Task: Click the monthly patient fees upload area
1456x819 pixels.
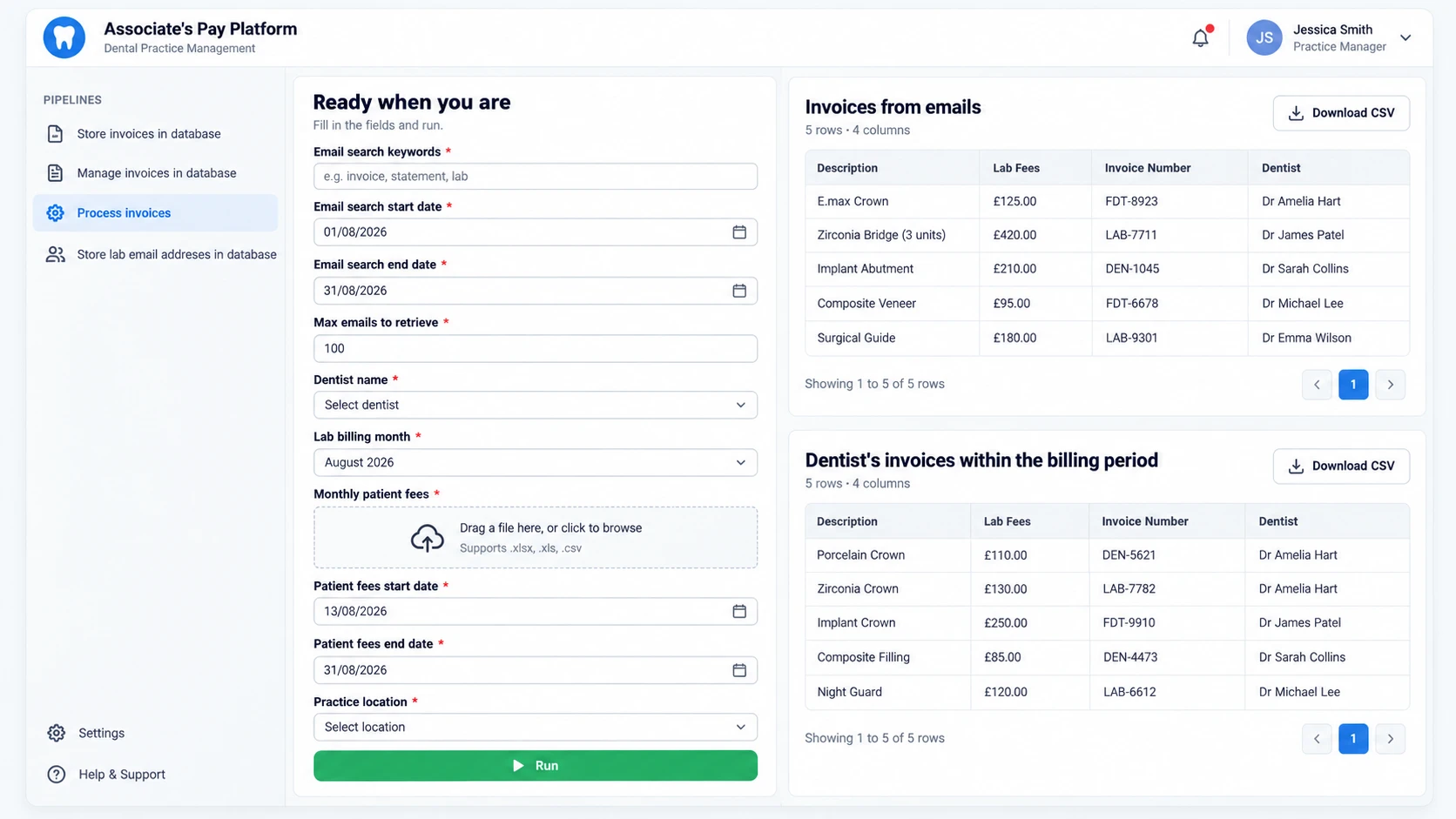Action: click(536, 538)
